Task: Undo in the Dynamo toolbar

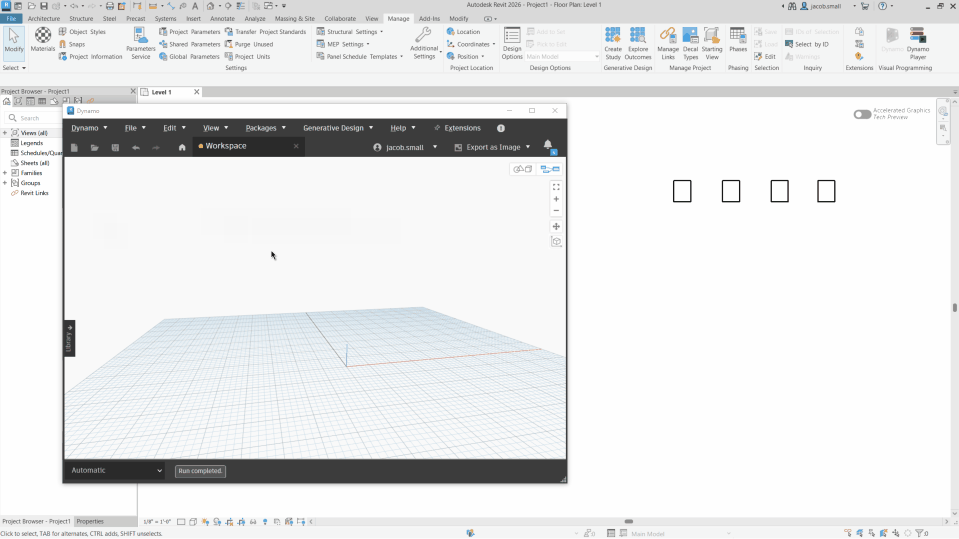Action: pos(136,147)
